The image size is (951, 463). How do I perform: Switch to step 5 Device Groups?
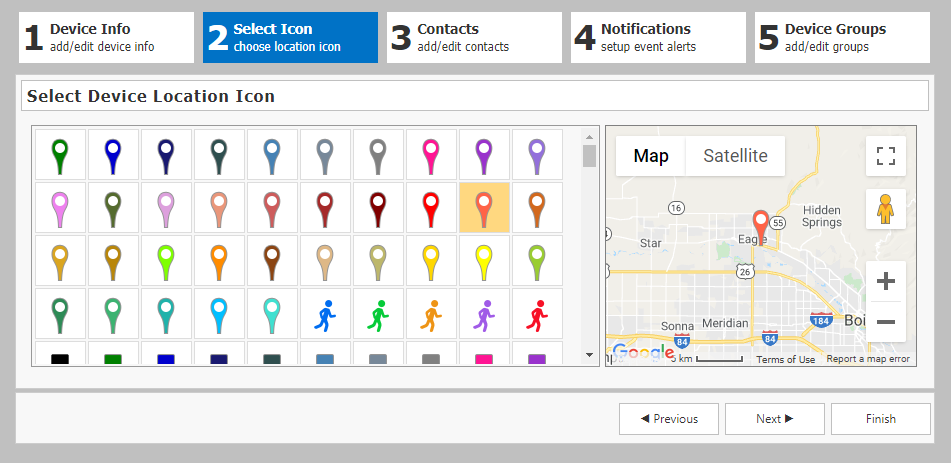842,38
